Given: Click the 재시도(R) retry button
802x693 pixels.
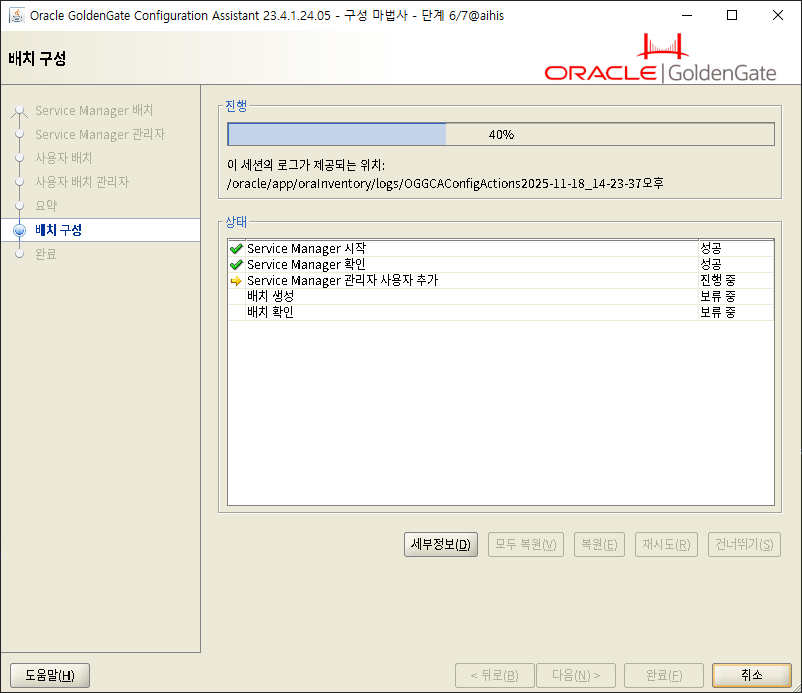Looking at the screenshot, I should (666, 545).
